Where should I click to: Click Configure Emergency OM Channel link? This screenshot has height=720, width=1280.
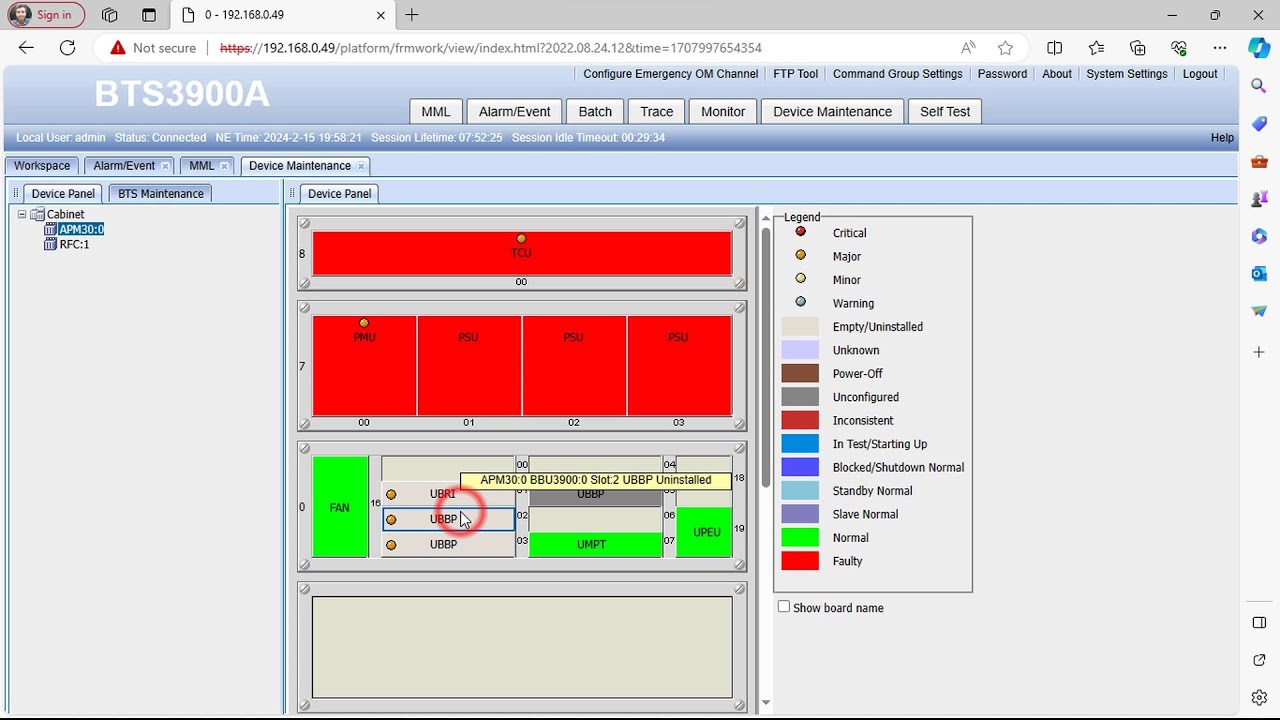(670, 74)
